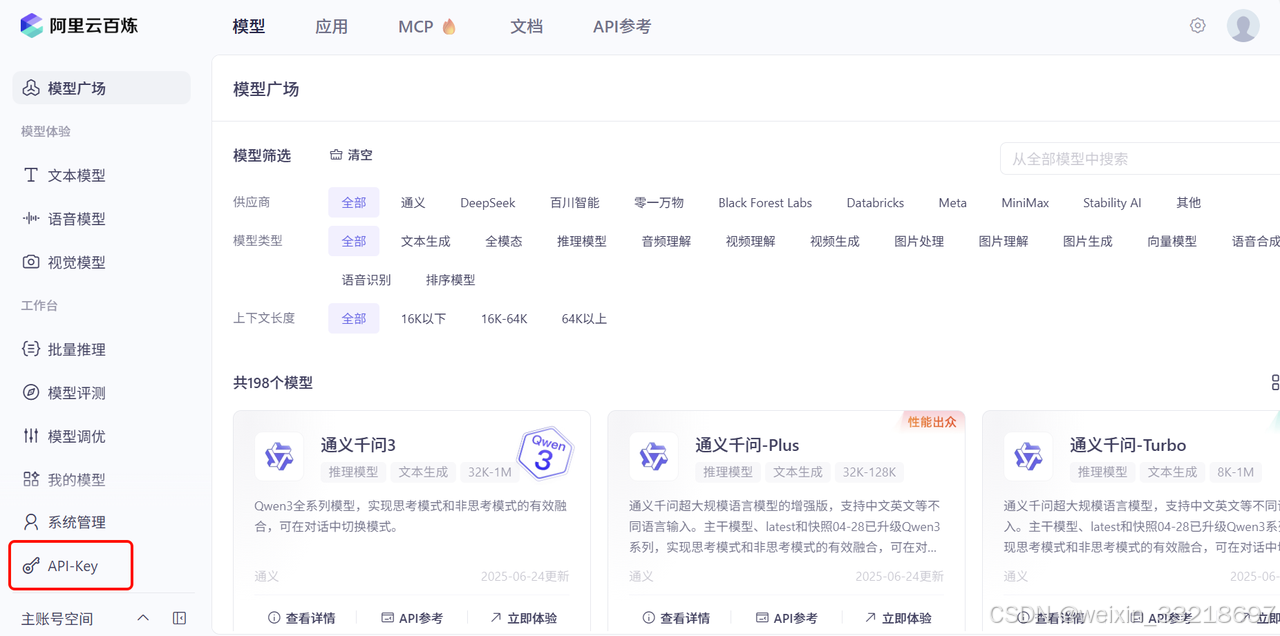Click the 通义千问3 card title
This screenshot has height=636, width=1280.
358,445
